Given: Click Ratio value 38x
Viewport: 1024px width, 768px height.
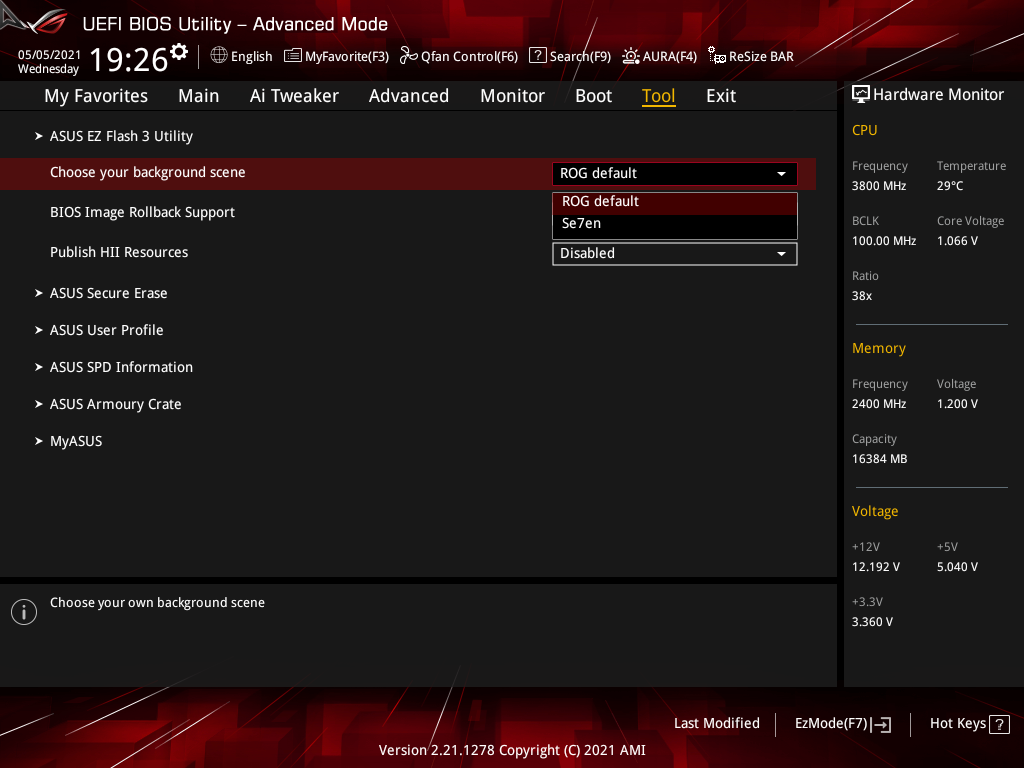Looking at the screenshot, I should coord(861,296).
